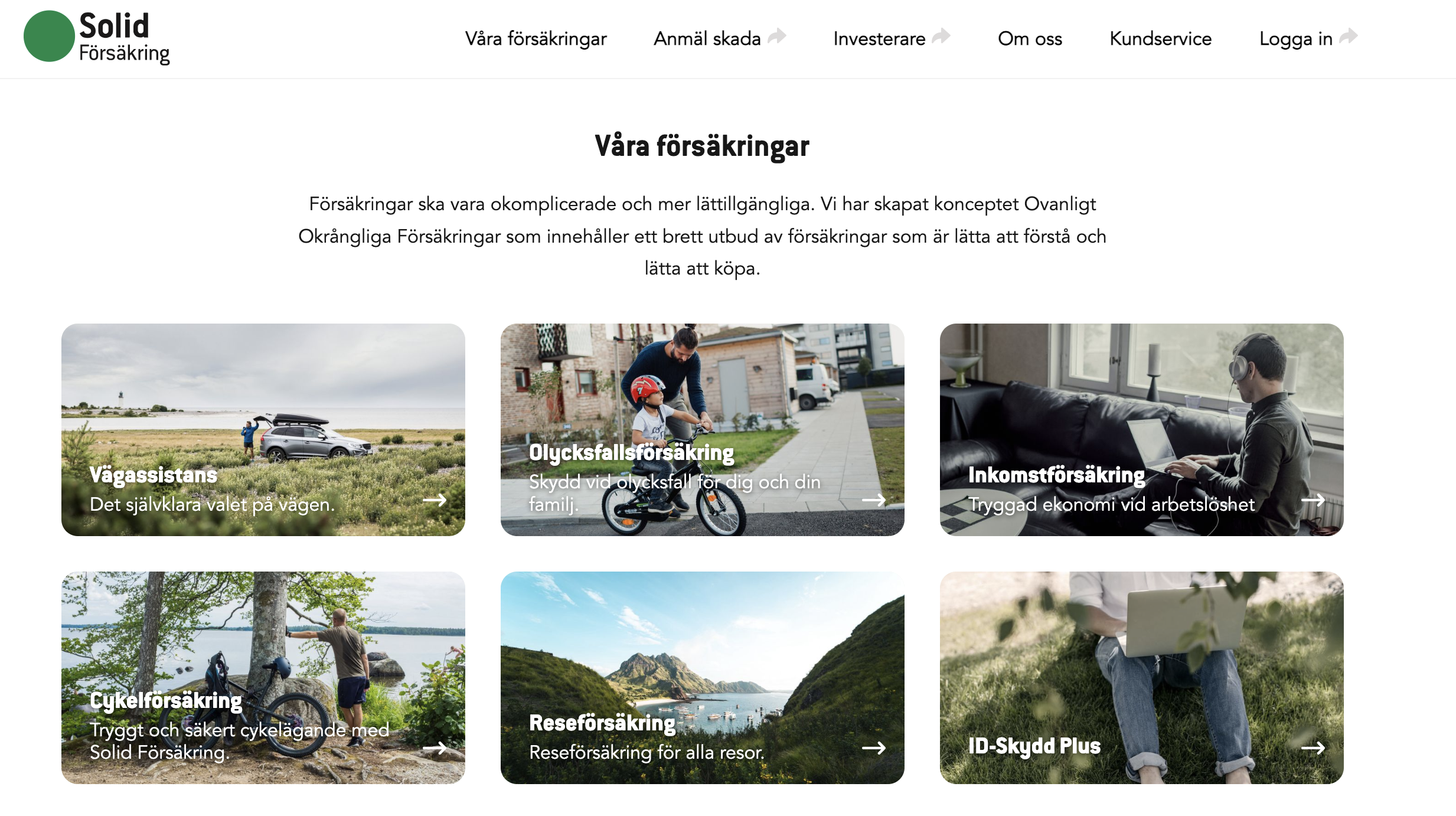The image size is (1456, 816).
Task: Click the share arrow icon beside Anmäl skada
Action: coord(777,36)
